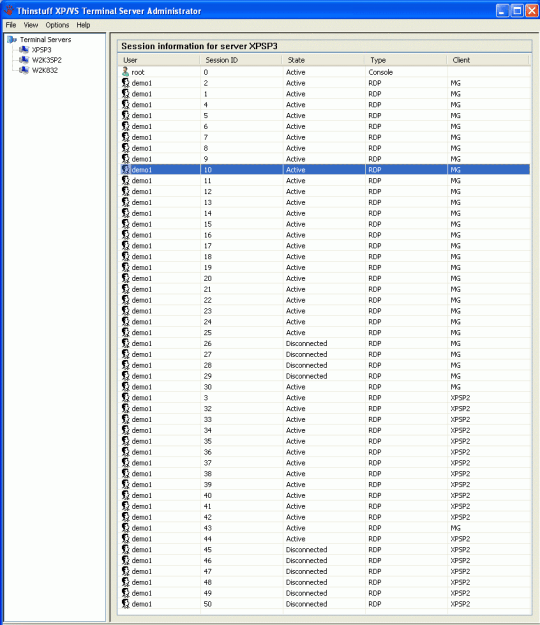Screen dimensions: 540x625
Task: Click the 'RDP' type of session 40
Action: [x=375, y=495]
